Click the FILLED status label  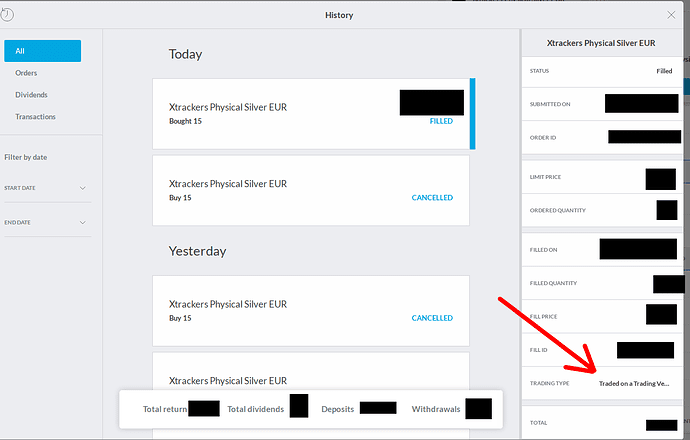441,121
